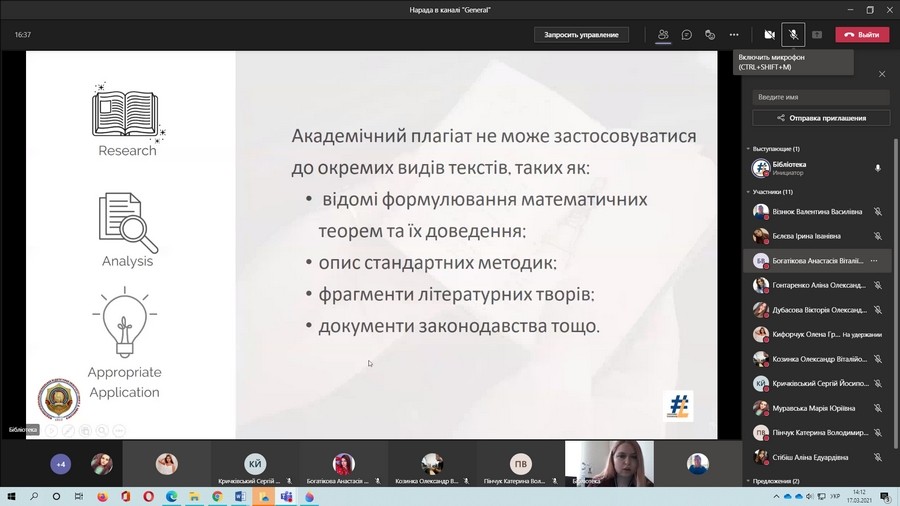
Task: Close the participants side panel
Action: coord(881,74)
